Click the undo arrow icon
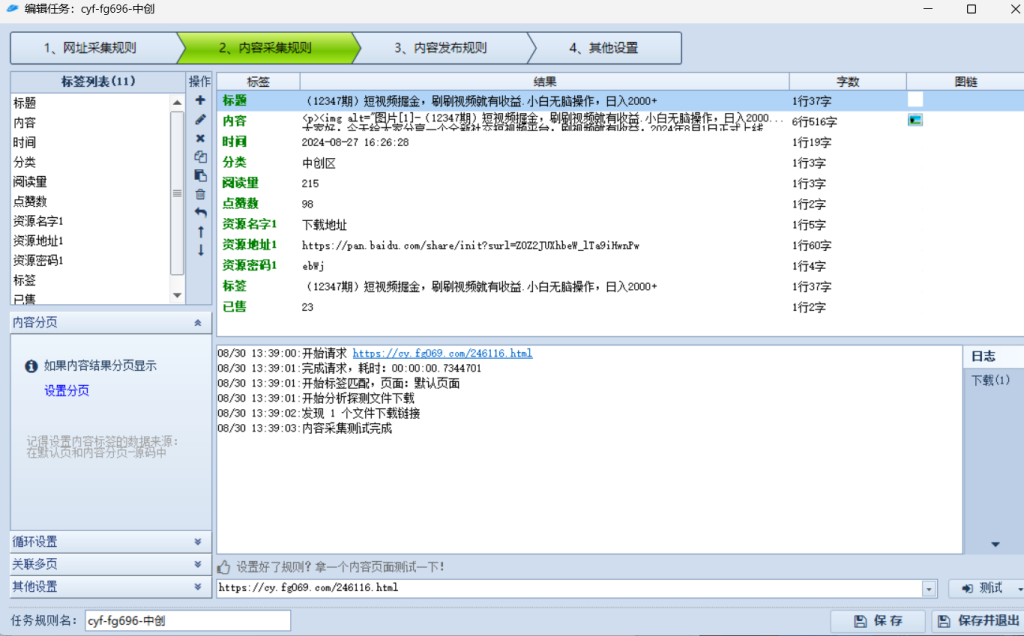The image size is (1024, 636). tap(200, 213)
